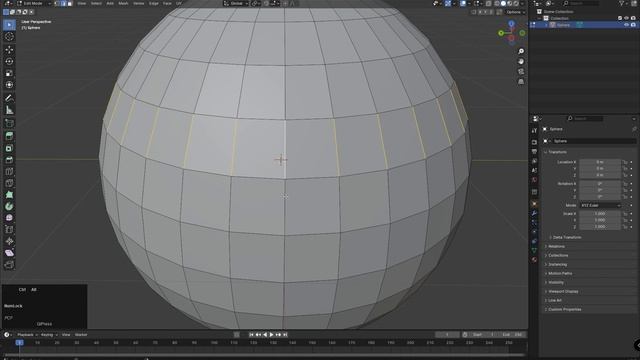The height and width of the screenshot is (360, 640).
Task: Open the Modifiers wrench properties tab
Action: point(534,213)
